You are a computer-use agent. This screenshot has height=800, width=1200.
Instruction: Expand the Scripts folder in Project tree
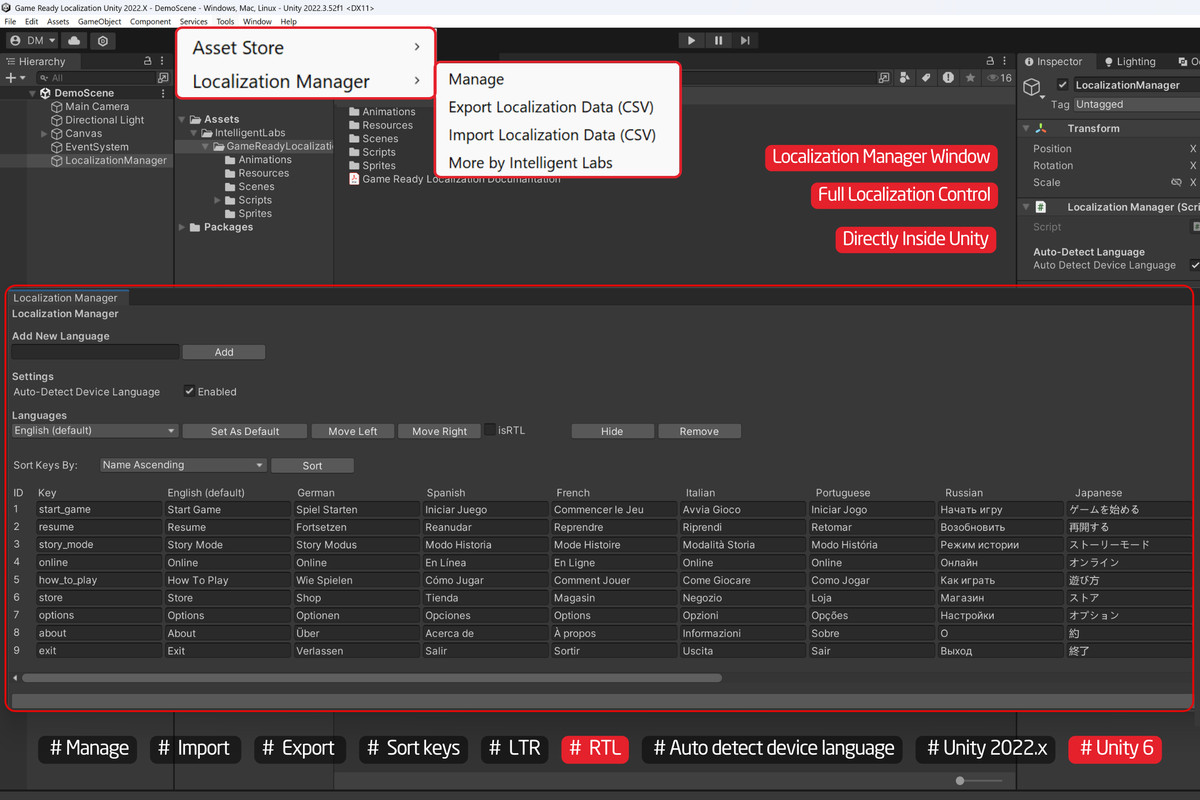[x=218, y=200]
